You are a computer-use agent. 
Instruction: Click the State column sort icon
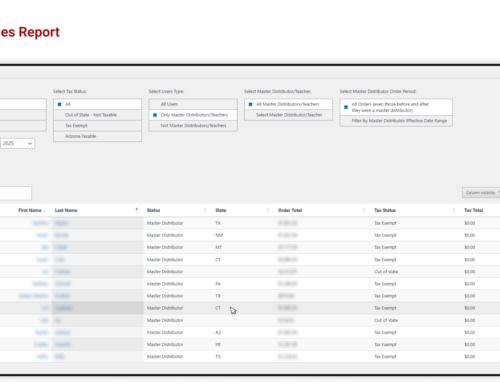point(268,210)
